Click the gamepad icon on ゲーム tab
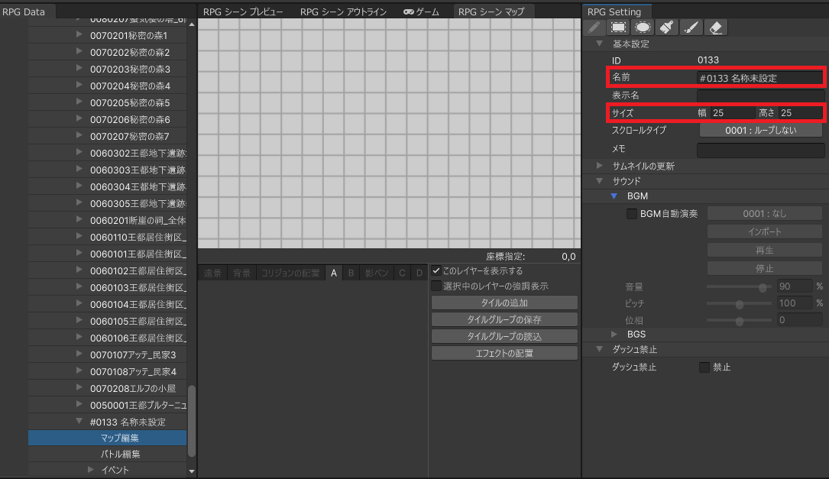Image resolution: width=829 pixels, height=479 pixels. [408, 12]
